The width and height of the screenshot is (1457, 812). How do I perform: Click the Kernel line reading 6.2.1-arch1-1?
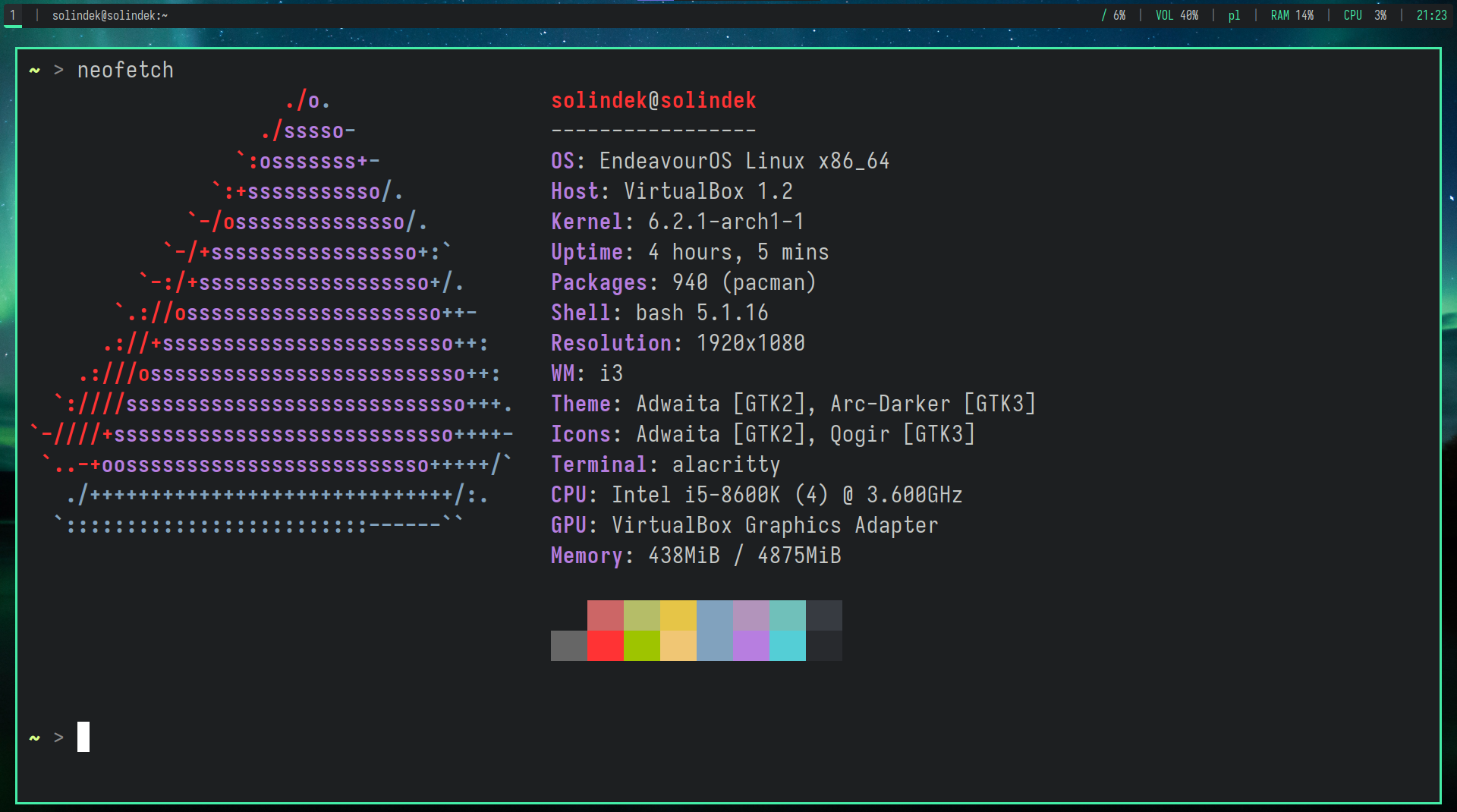[x=678, y=222]
